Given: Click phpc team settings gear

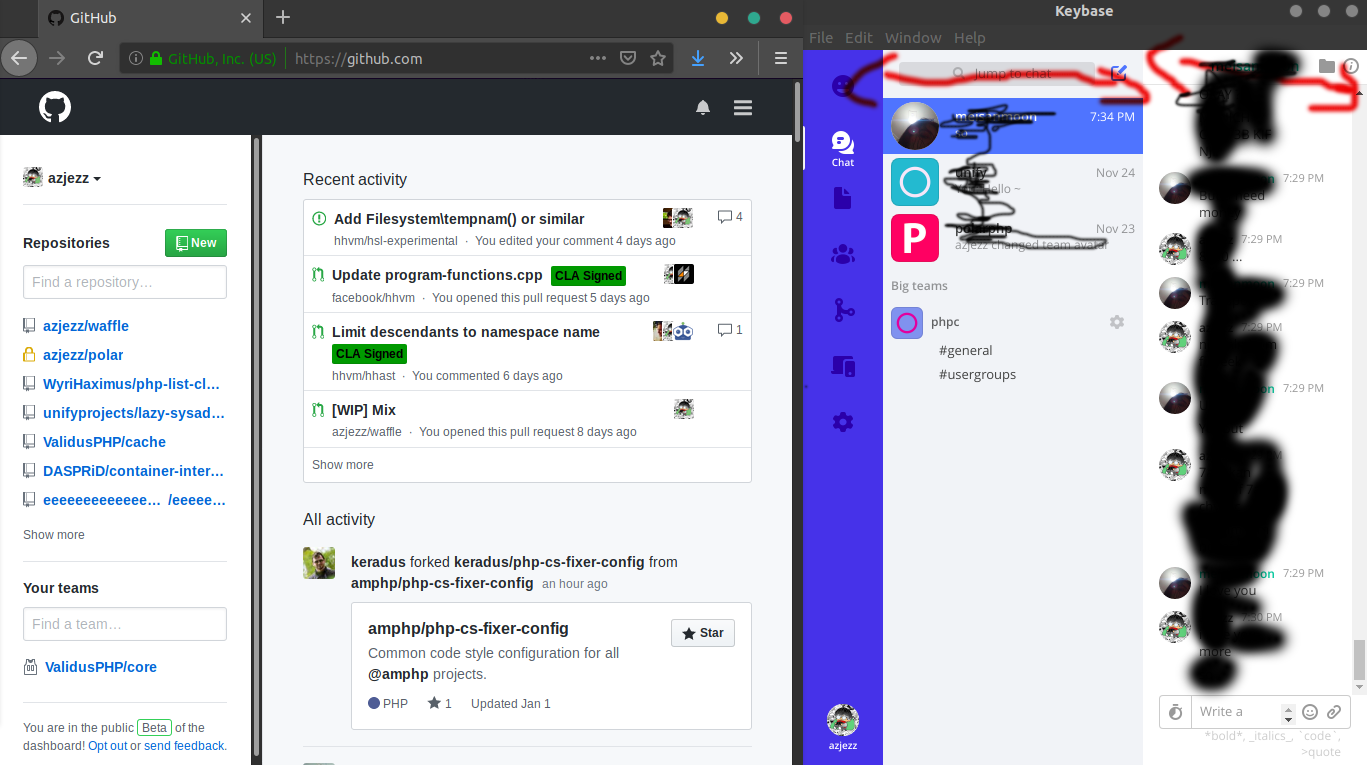Looking at the screenshot, I should tap(1117, 322).
